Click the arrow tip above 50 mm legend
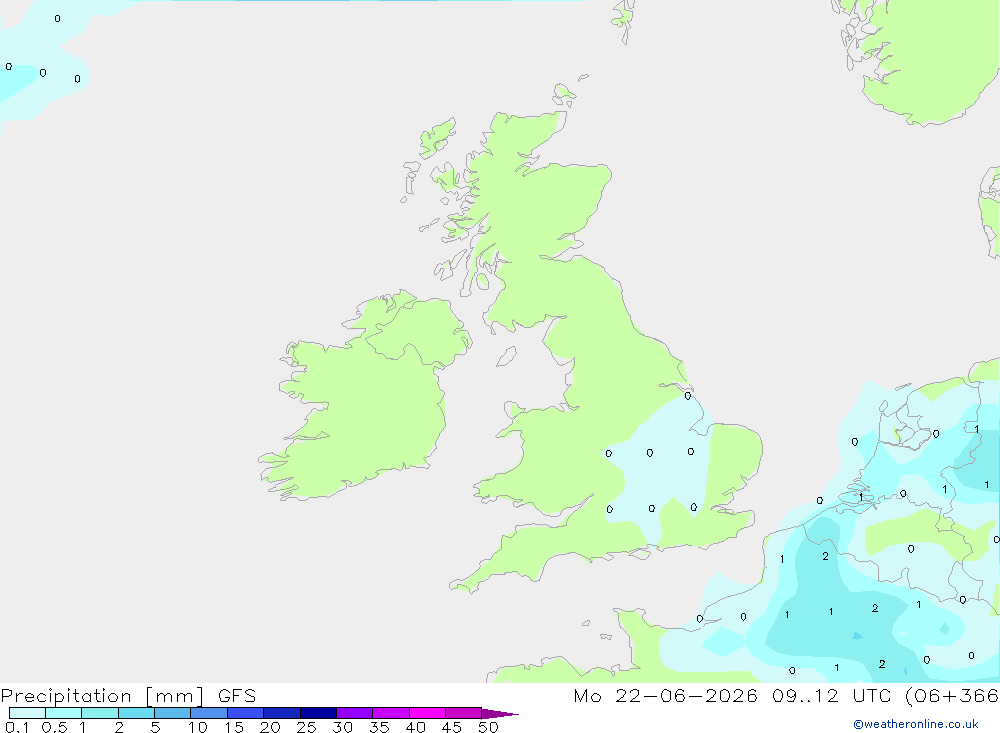The height and width of the screenshot is (733, 1000). click(499, 713)
